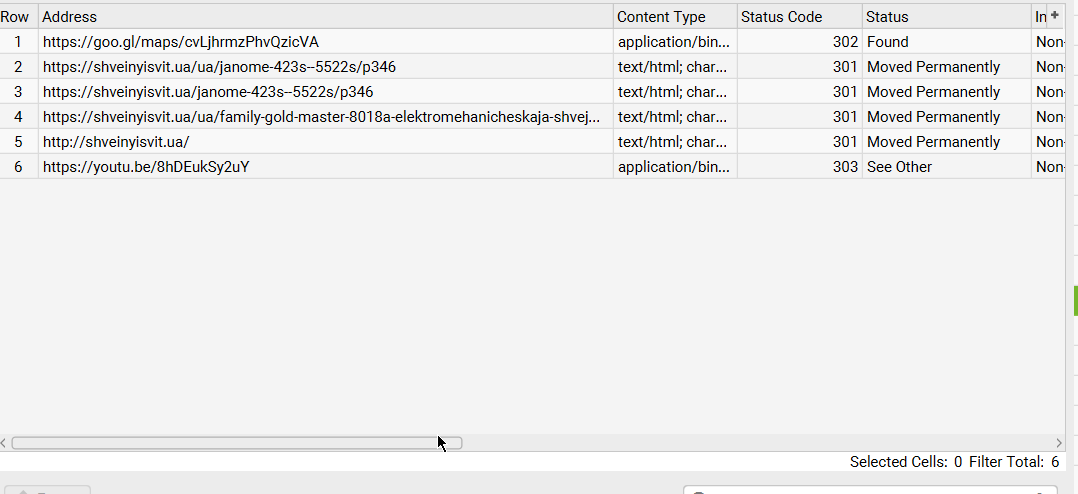1078x494 pixels.
Task: Sort by the Status Code column header
Action: [798, 17]
